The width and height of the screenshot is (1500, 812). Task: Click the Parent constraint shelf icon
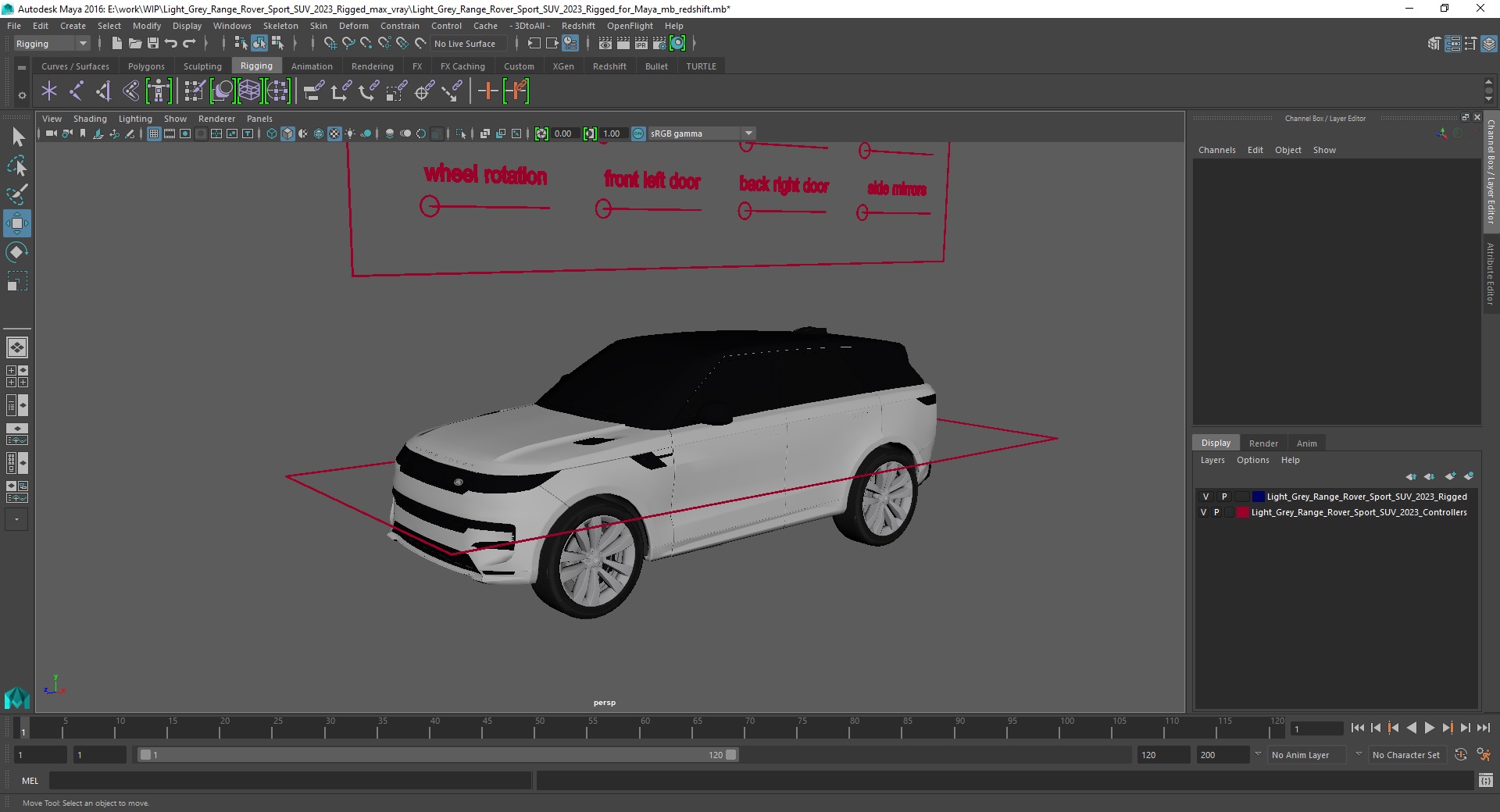pos(314,91)
